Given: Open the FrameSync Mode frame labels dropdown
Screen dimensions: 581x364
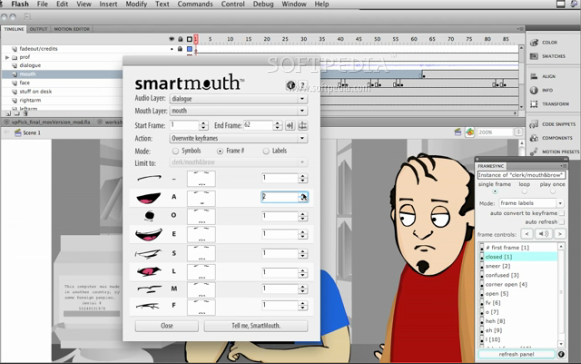Looking at the screenshot, I should click(531, 203).
